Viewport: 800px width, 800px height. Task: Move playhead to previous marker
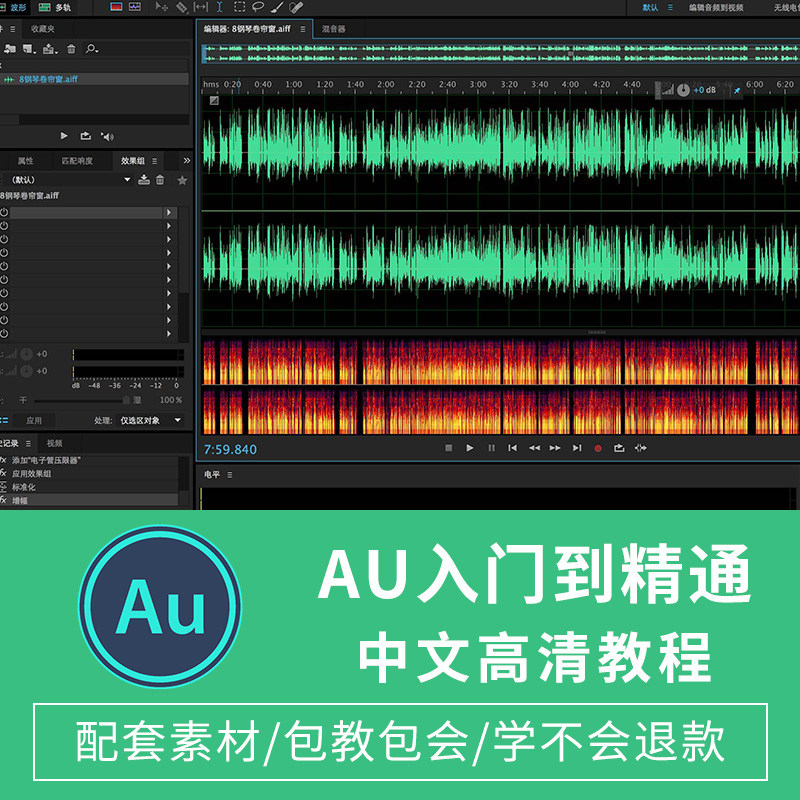tap(513, 448)
